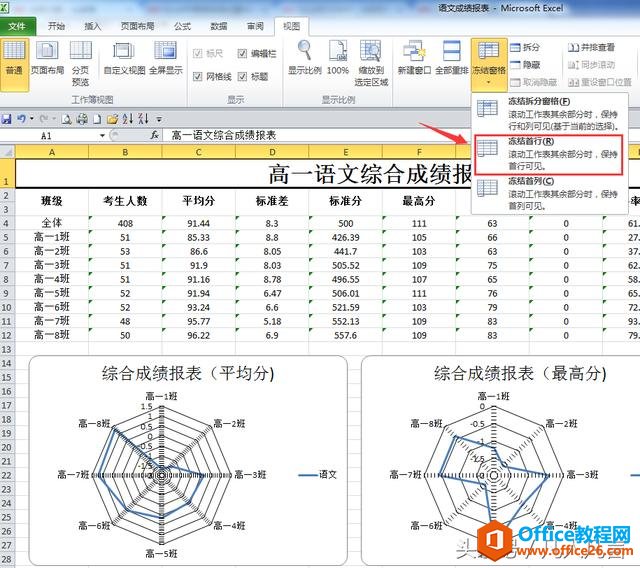
Task: Toggle the Ruler (标尺) checkbox
Action: (198, 53)
